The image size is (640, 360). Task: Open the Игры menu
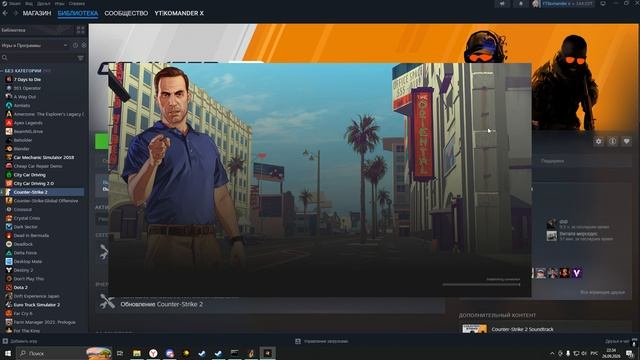[60, 3]
